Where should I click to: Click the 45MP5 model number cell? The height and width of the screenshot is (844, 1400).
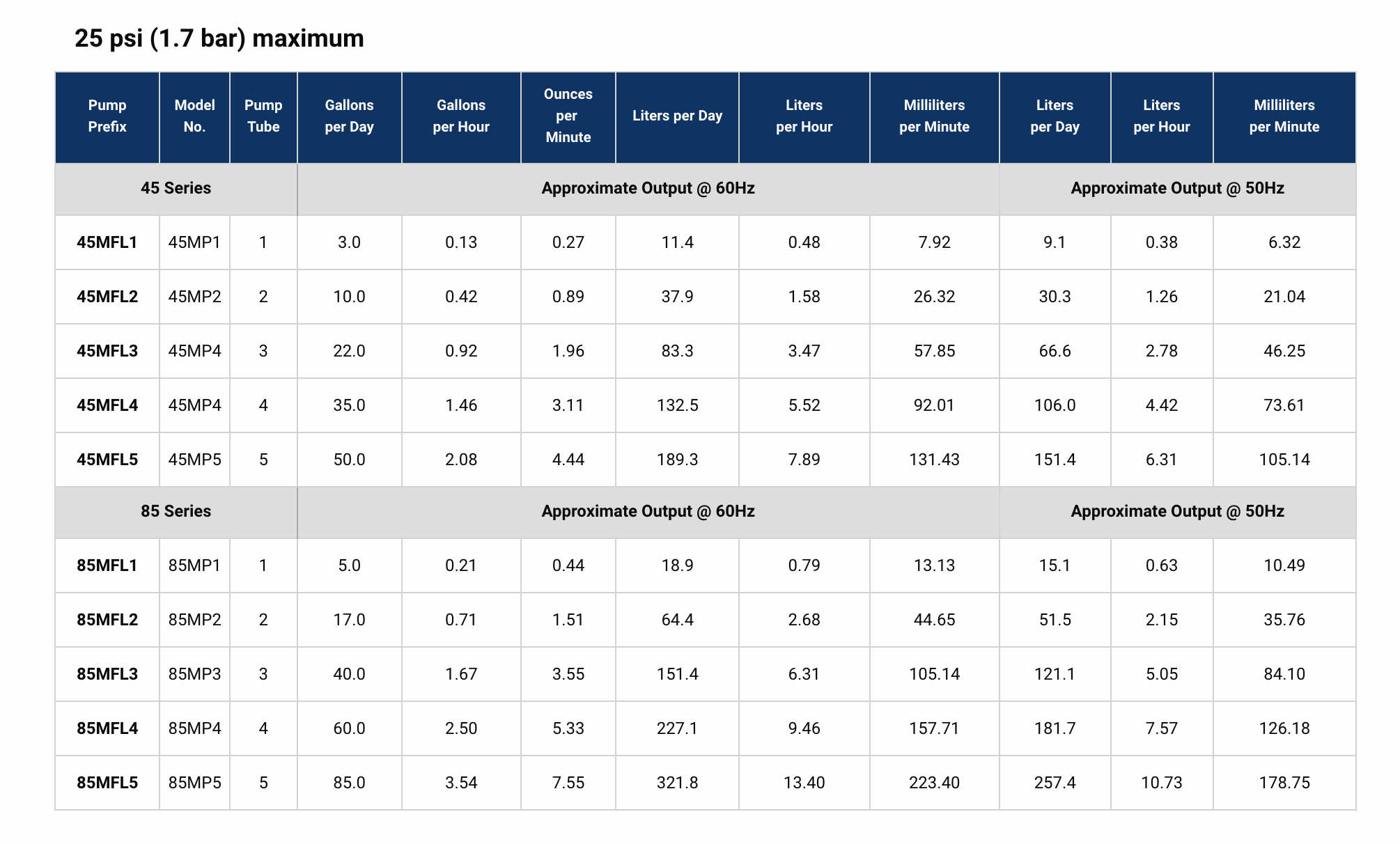coord(194,460)
